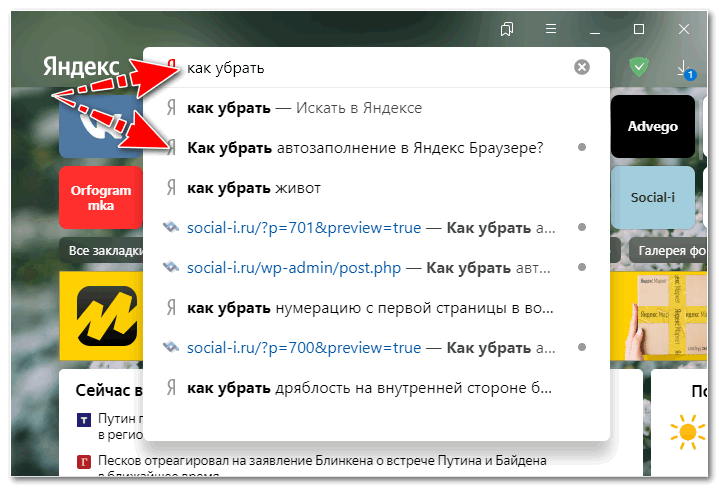Click the Яндекс logo
This screenshot has width=719, height=488.
coord(81,67)
